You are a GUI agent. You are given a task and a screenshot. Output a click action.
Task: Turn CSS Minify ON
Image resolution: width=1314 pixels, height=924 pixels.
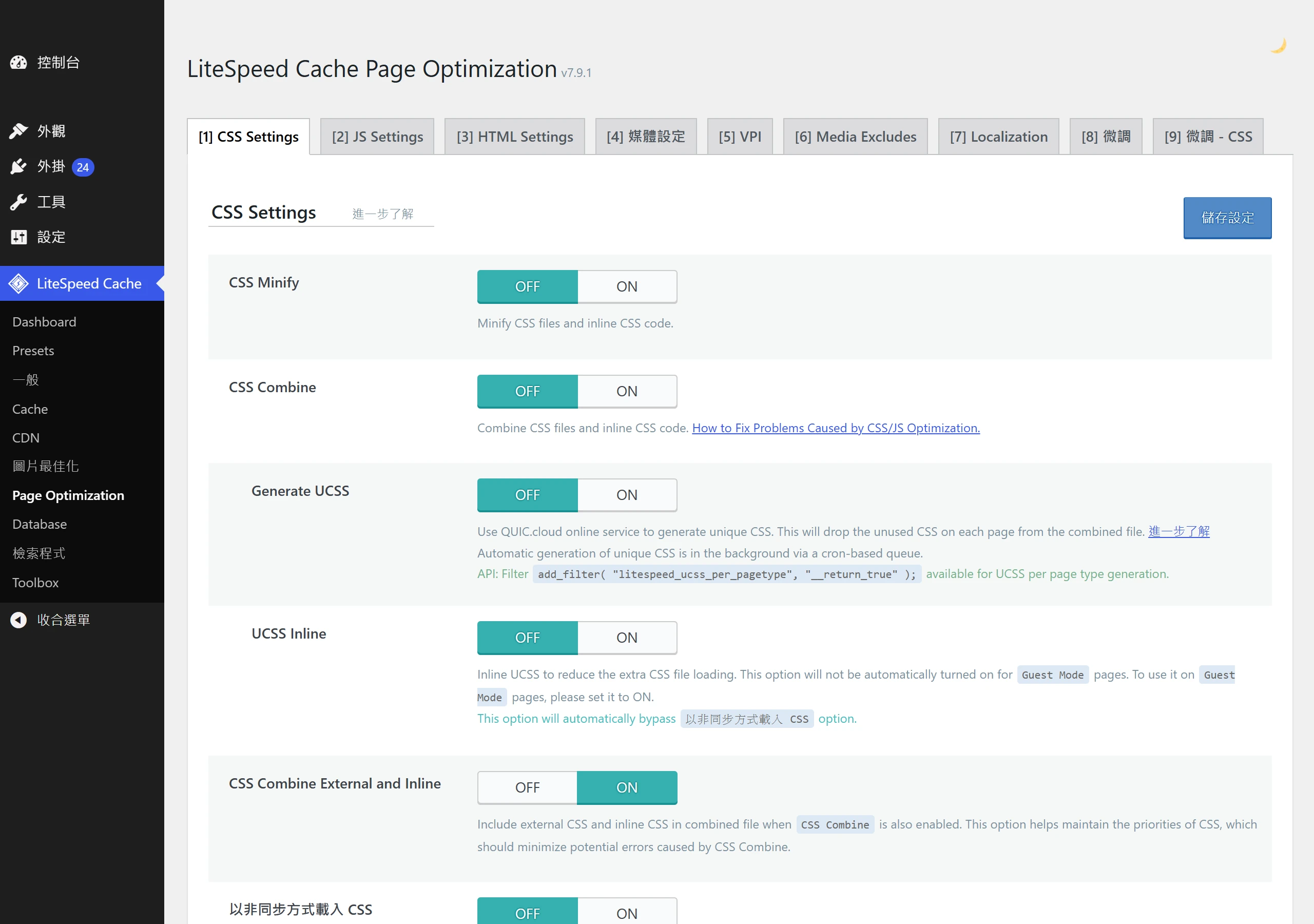click(627, 287)
